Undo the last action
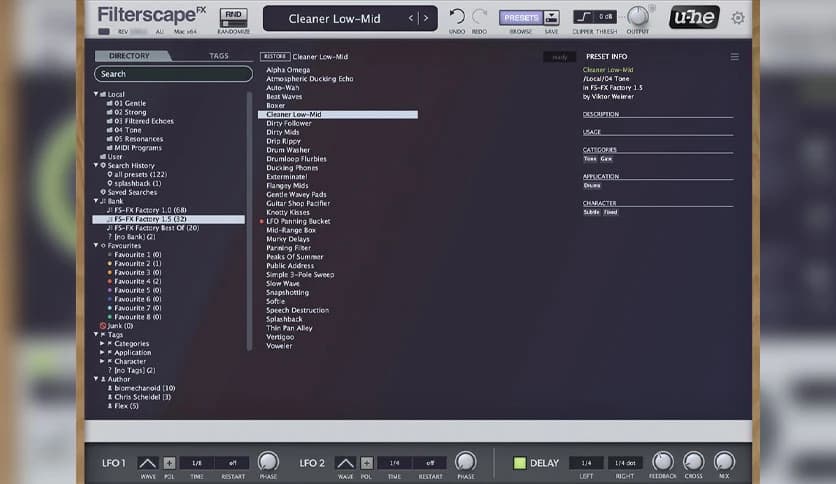The image size is (836, 484). coord(457,16)
